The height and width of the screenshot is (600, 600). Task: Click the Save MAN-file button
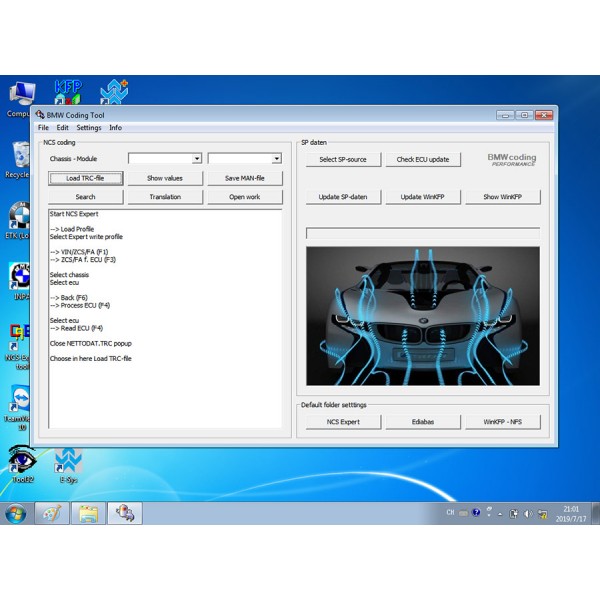[x=245, y=178]
